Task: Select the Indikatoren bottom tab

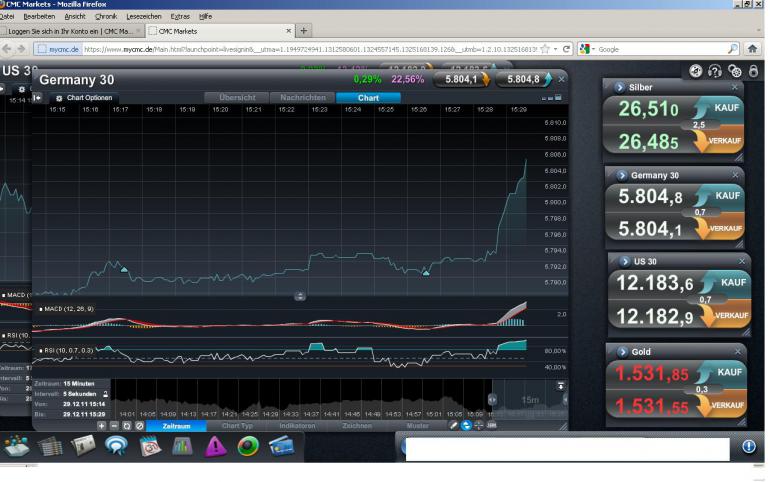Action: [297, 426]
